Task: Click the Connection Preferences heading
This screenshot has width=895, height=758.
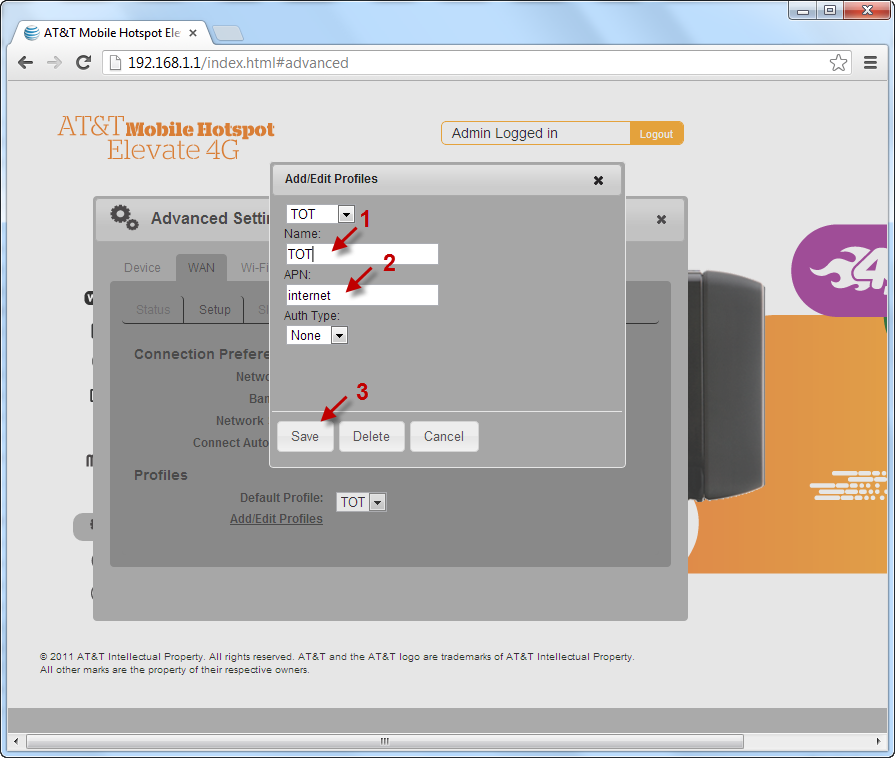Action: point(201,354)
